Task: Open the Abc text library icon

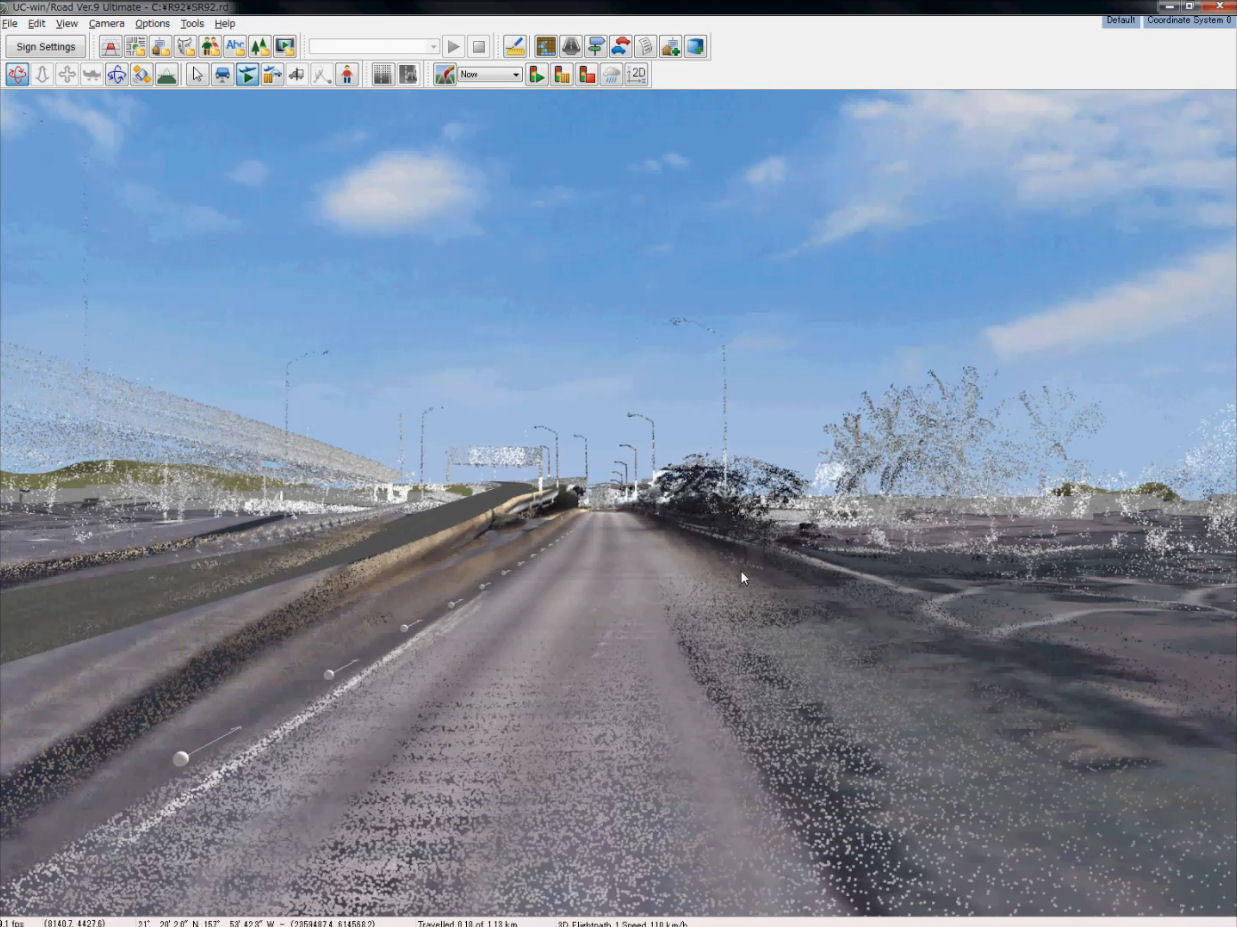Action: pos(235,47)
